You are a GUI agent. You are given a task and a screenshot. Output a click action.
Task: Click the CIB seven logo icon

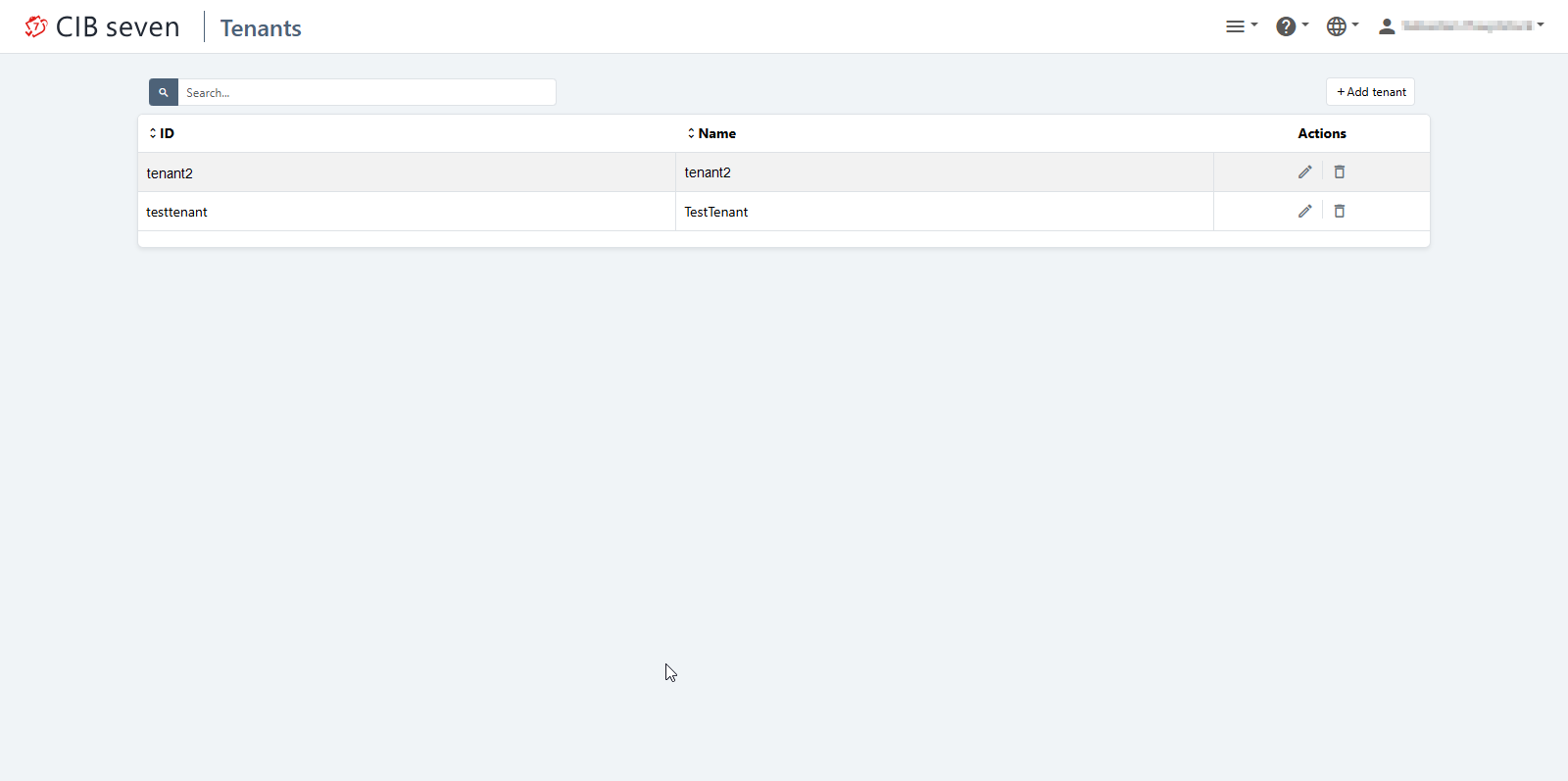click(36, 26)
